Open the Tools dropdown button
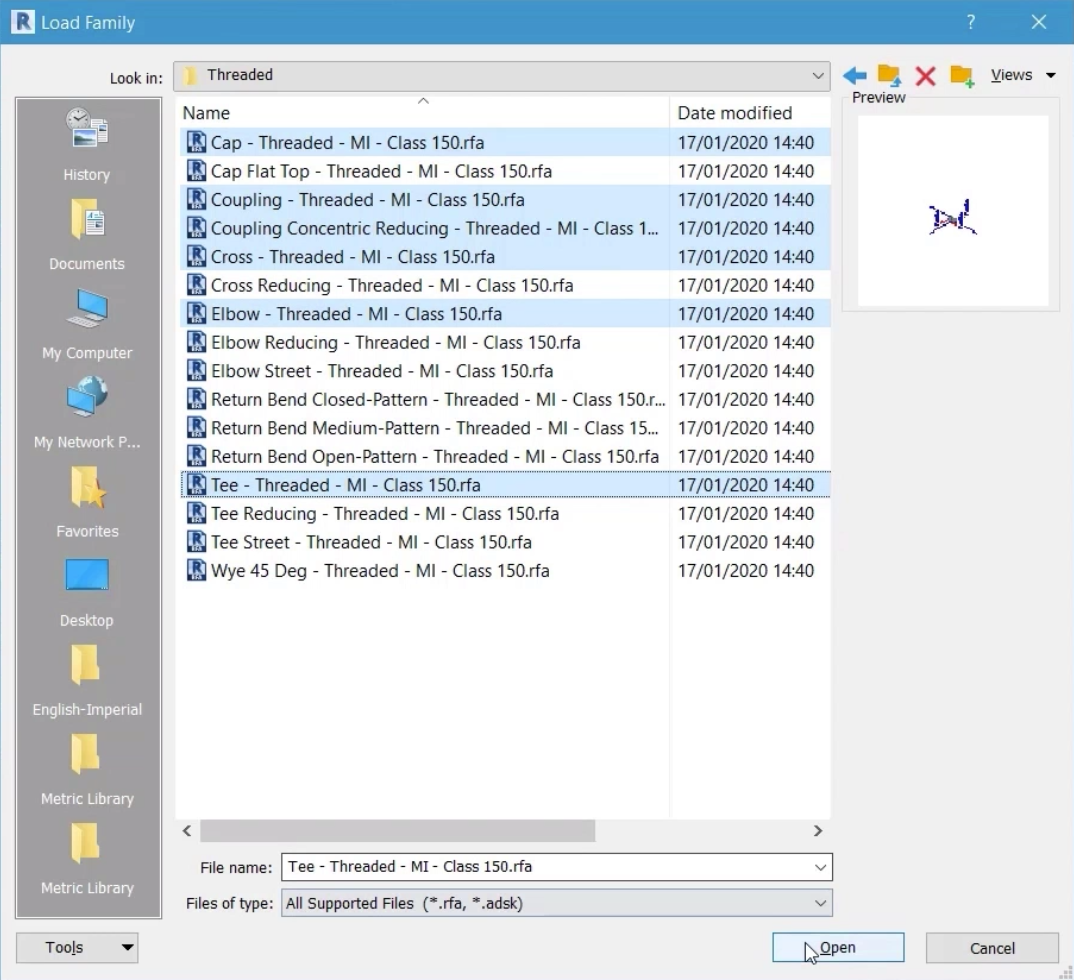 coord(77,948)
